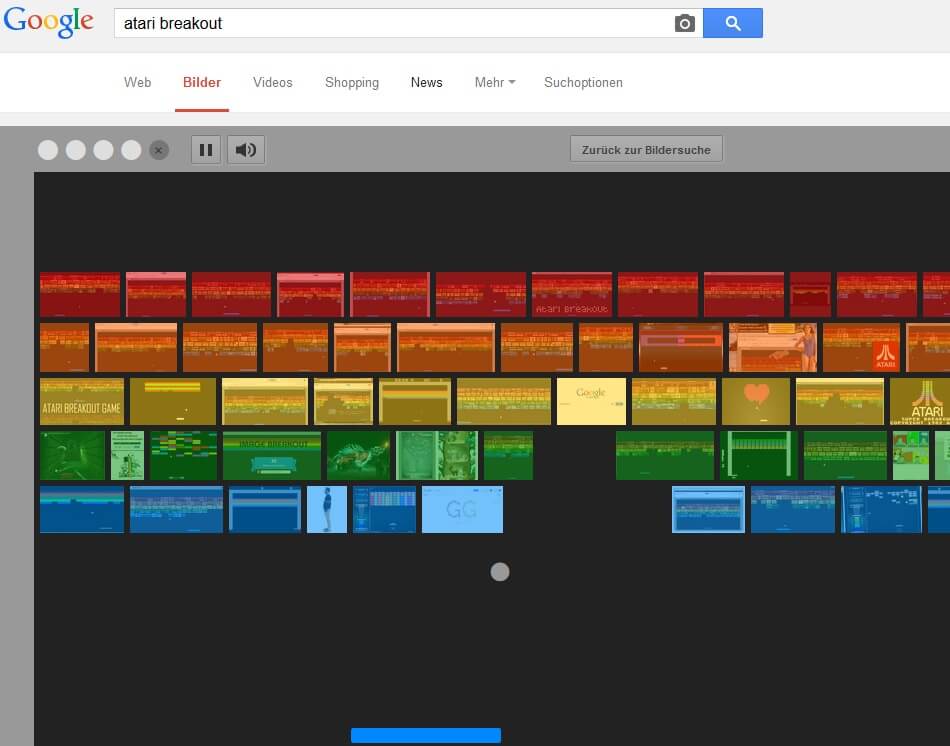Viewport: 950px width, 746px height.
Task: Click the blue paddle
Action: point(426,735)
